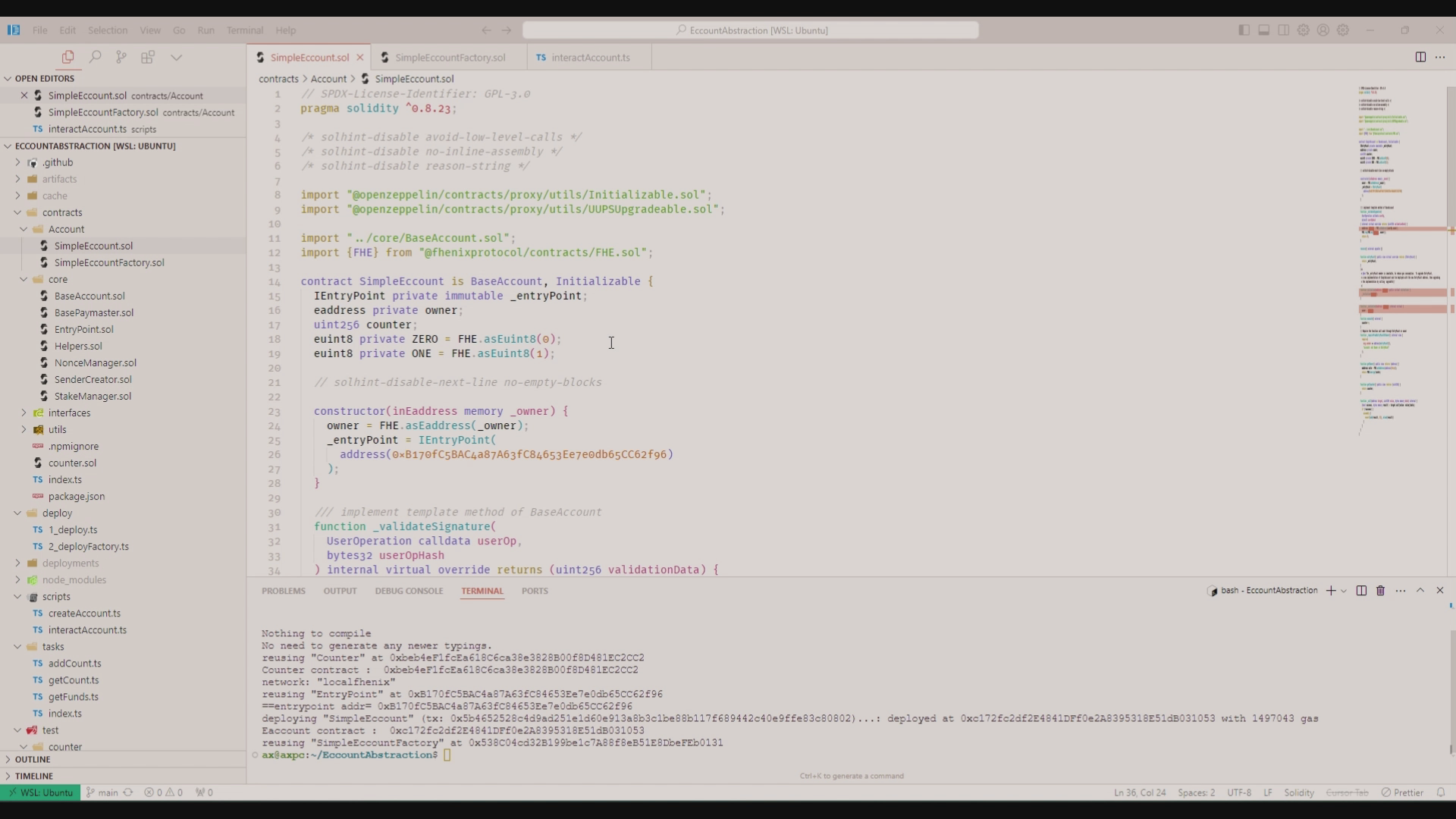Open editor More Actions ellipsis
The image size is (1456, 819).
pos(1440,57)
